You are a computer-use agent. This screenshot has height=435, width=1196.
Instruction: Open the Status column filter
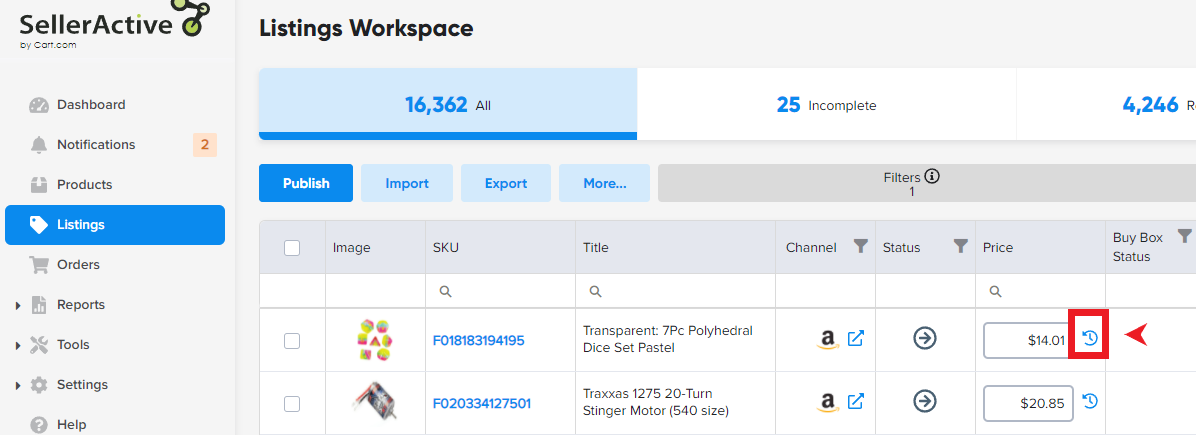pyautogui.click(x=961, y=246)
